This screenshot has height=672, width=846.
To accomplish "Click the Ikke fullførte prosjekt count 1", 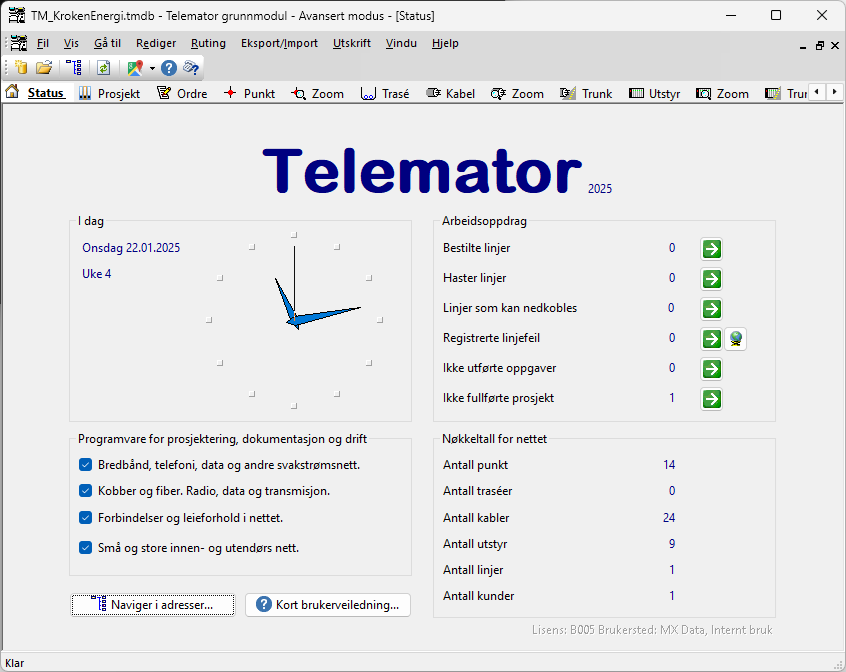I will [672, 398].
